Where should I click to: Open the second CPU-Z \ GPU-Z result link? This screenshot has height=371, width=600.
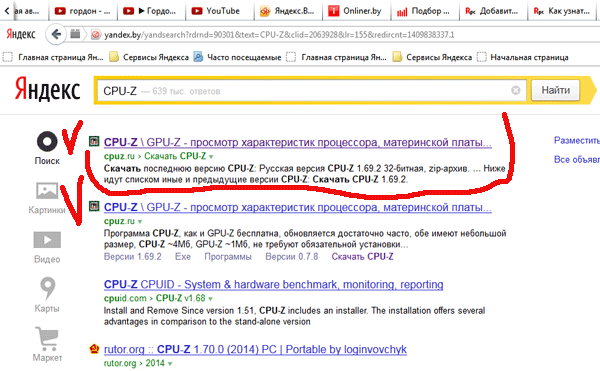(x=297, y=207)
